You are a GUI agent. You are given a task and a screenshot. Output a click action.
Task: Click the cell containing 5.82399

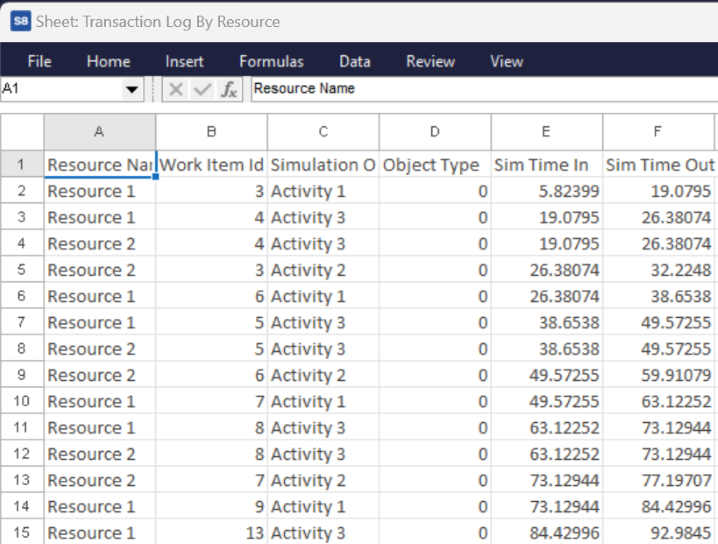tap(546, 191)
